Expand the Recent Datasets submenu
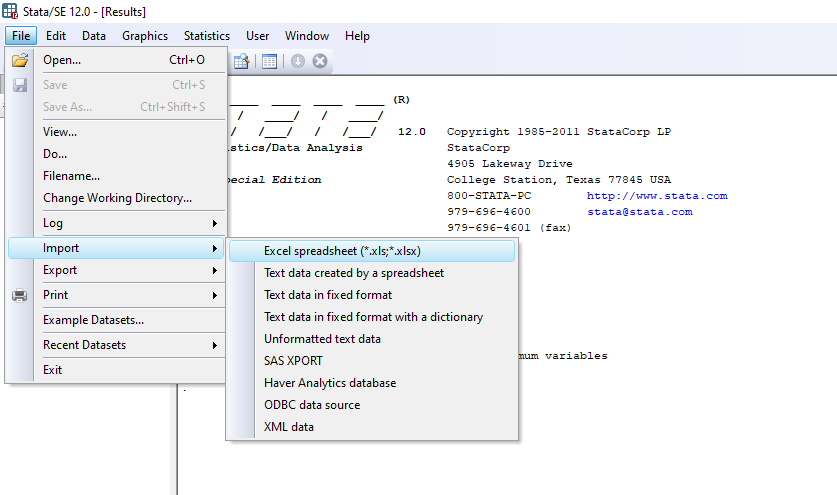This screenshot has width=837, height=495. 116,345
